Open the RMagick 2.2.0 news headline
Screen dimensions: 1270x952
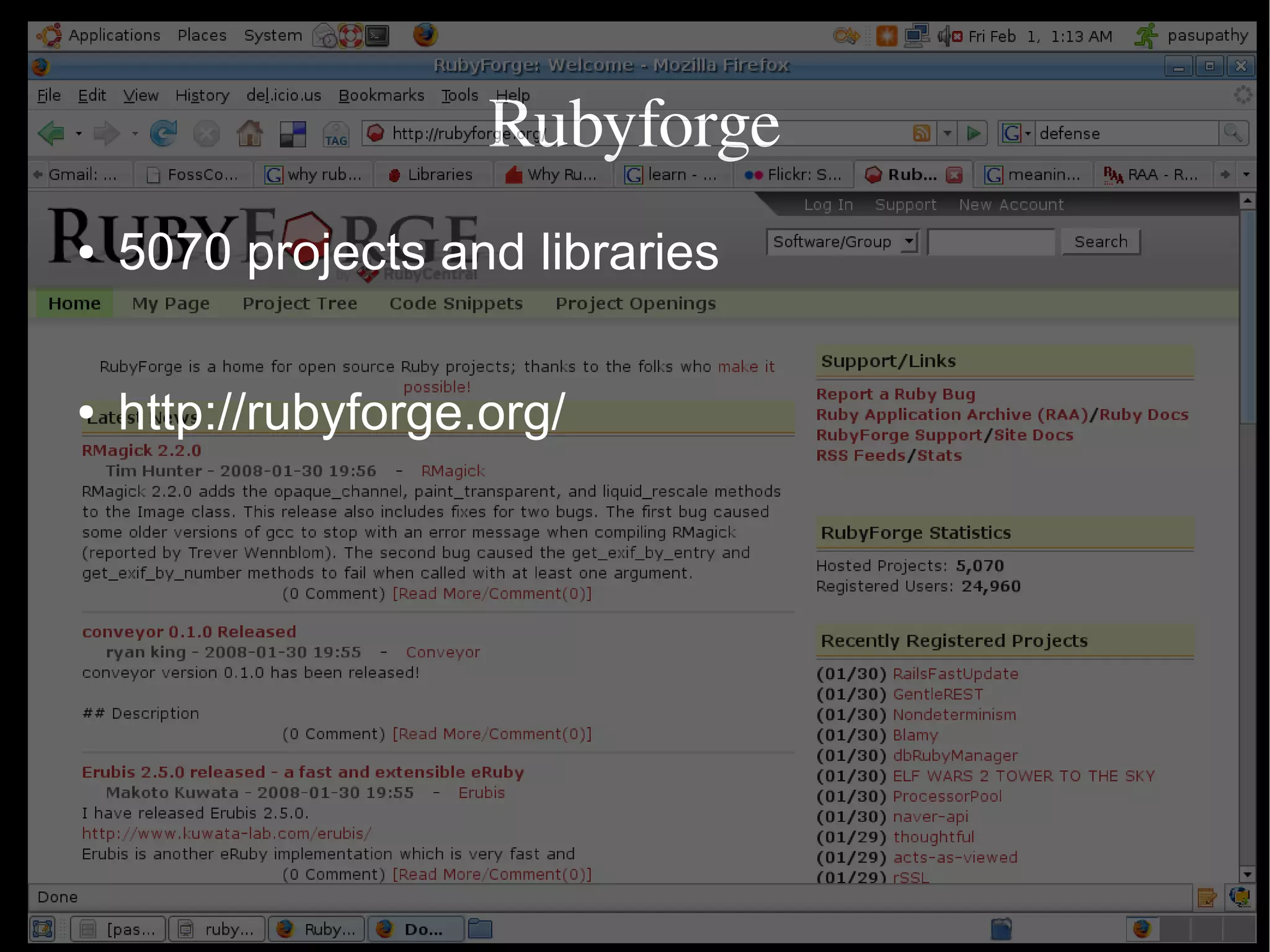[141, 451]
